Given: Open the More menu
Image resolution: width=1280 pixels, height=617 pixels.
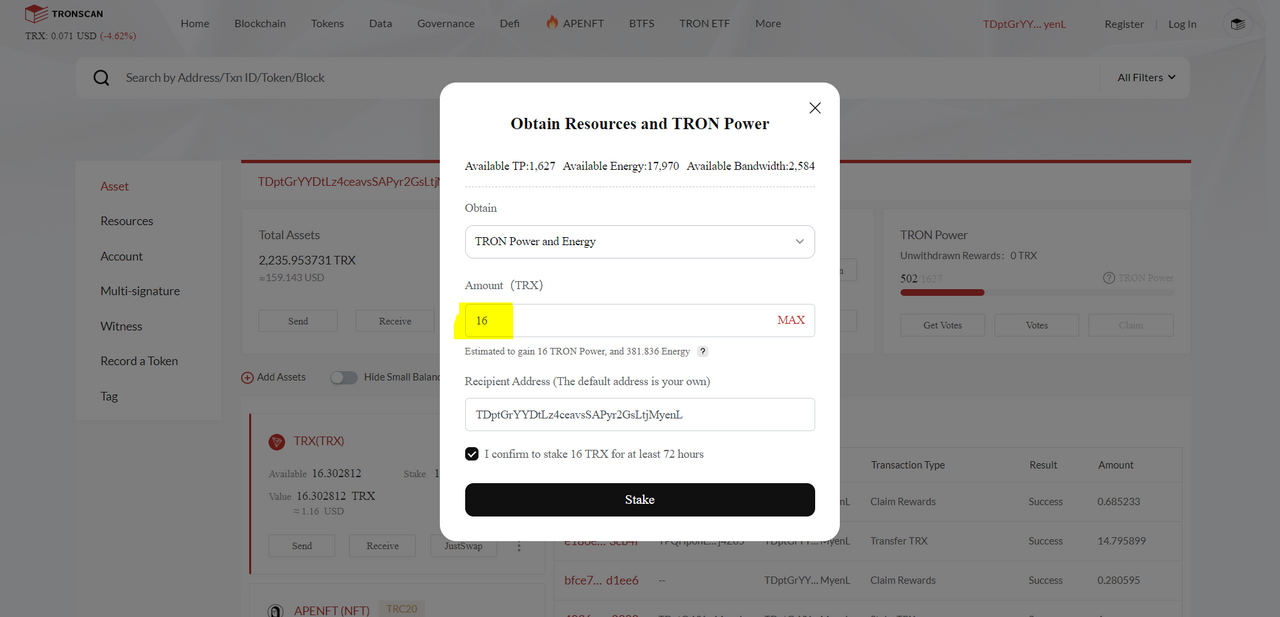Looking at the screenshot, I should [768, 23].
